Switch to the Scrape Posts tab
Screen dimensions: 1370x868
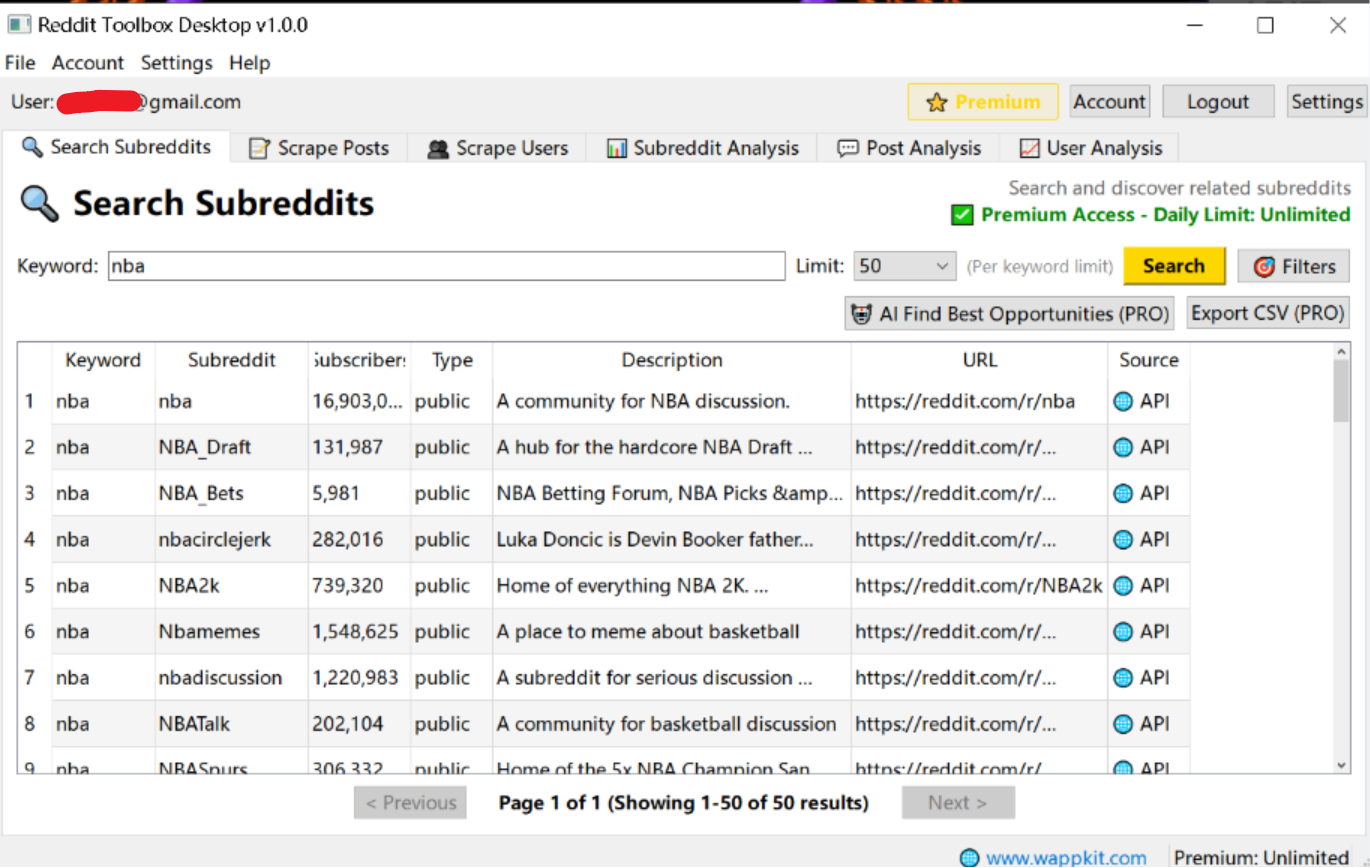pyautogui.click(x=321, y=148)
